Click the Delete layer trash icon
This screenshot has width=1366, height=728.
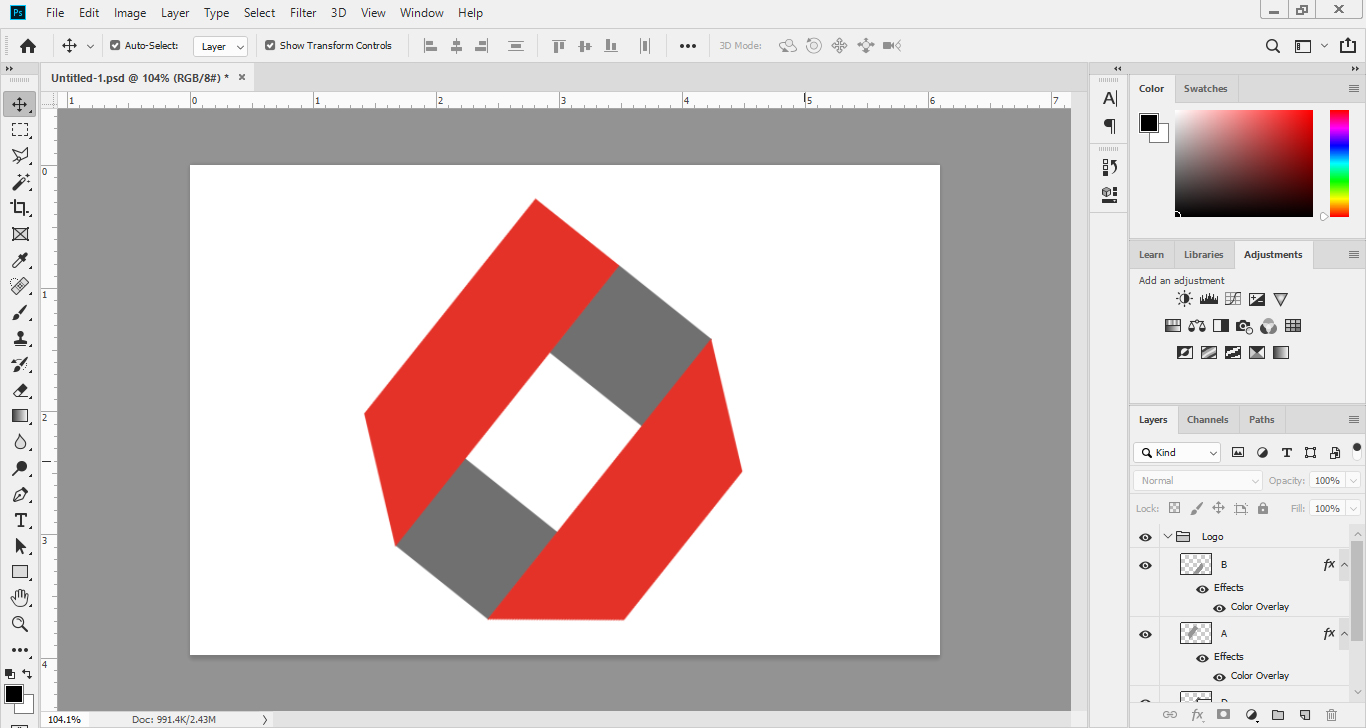[1331, 715]
